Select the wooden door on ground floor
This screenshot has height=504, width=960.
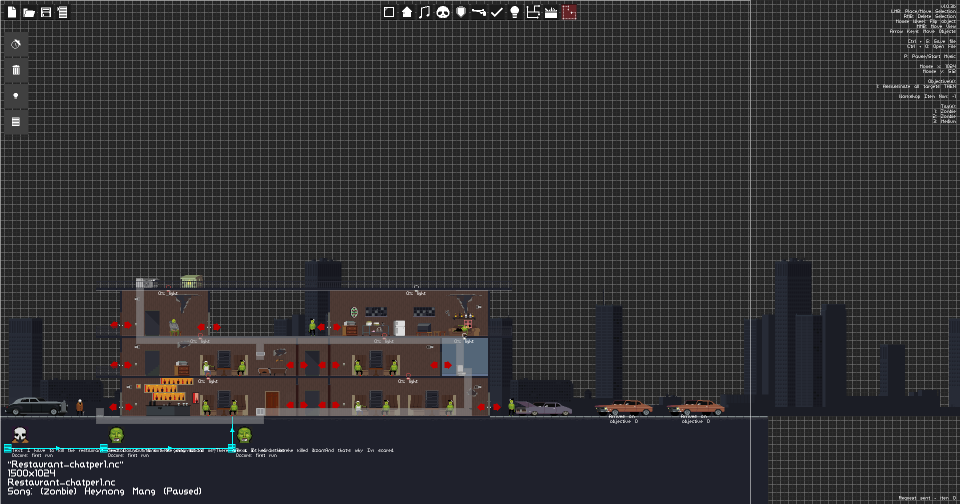pos(272,403)
